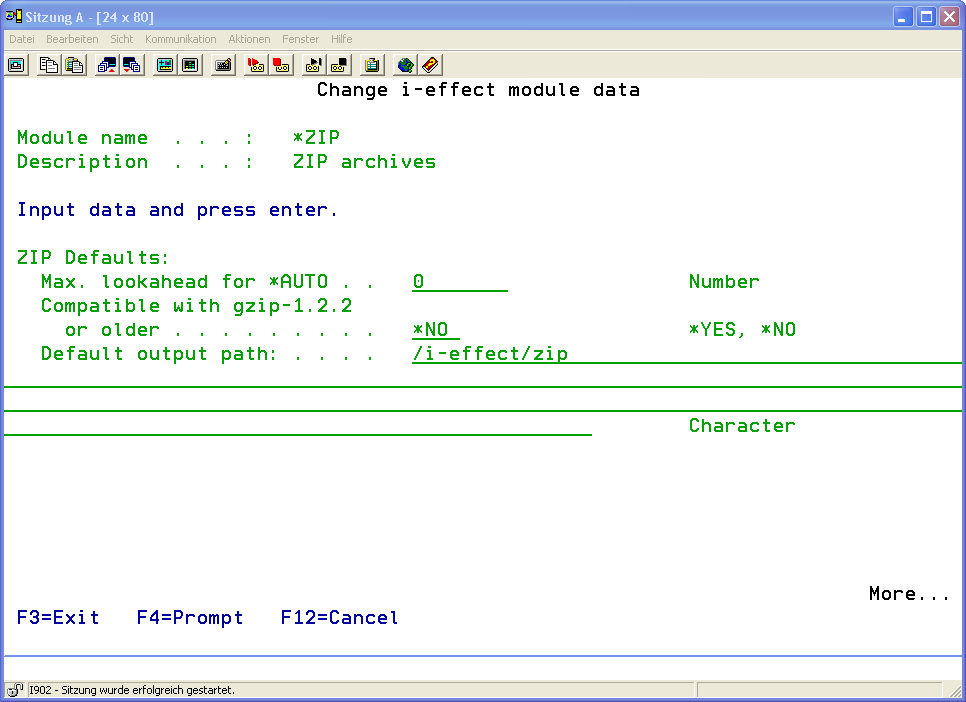Open the color mapping icon

[x=190, y=65]
